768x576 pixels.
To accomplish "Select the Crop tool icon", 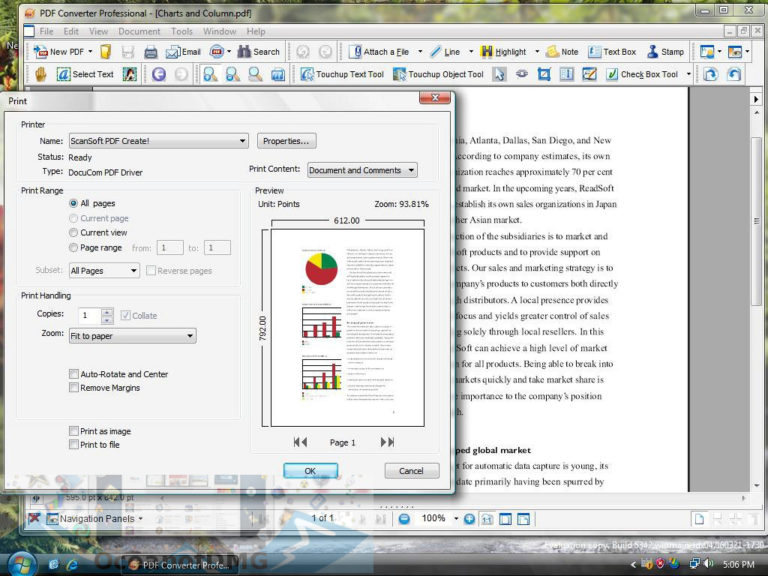I will [x=544, y=74].
